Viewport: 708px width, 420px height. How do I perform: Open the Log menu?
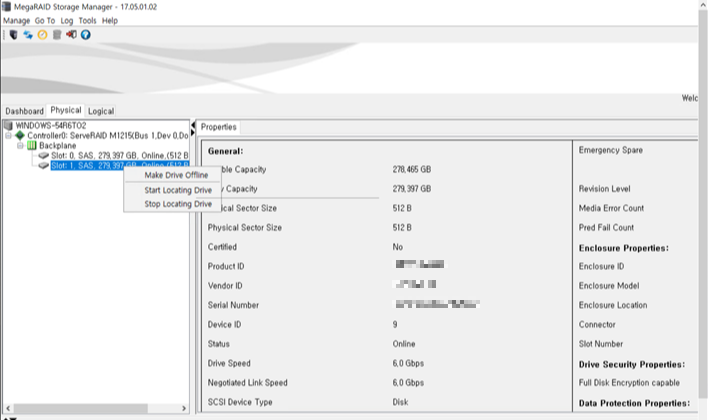67,21
